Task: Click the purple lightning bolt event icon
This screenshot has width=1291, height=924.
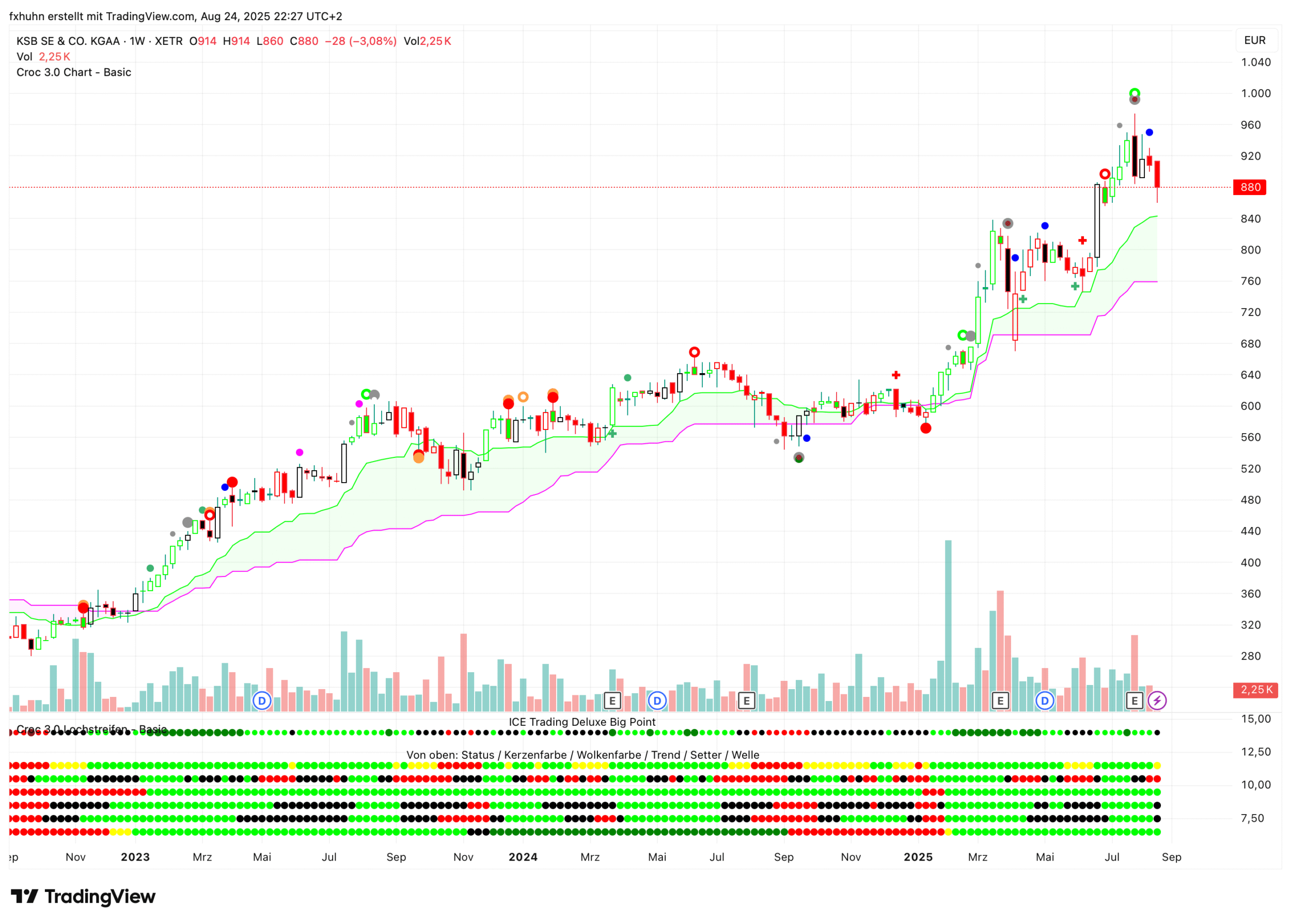Action: [x=1157, y=700]
